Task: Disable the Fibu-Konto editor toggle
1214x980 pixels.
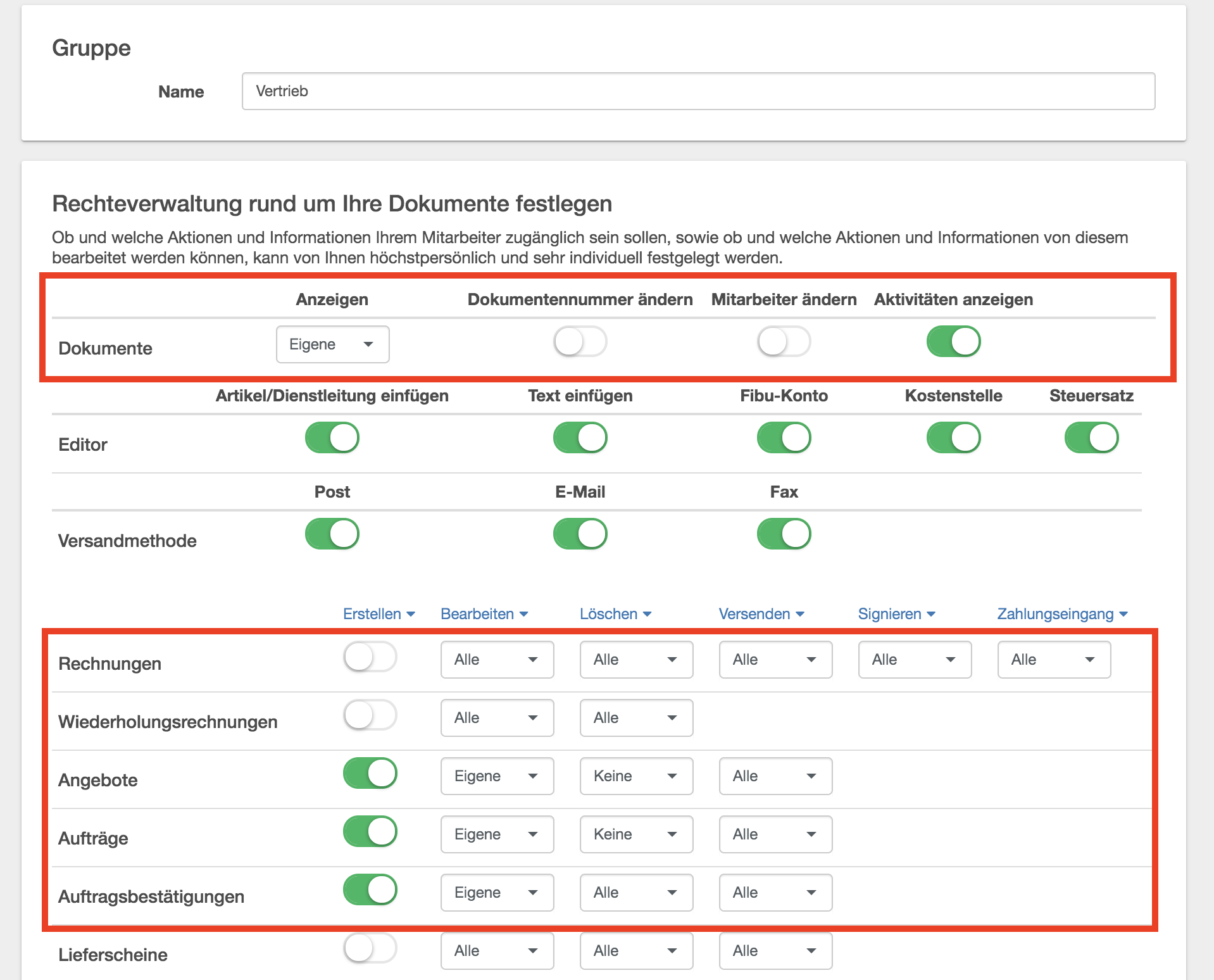Action: pos(784,438)
